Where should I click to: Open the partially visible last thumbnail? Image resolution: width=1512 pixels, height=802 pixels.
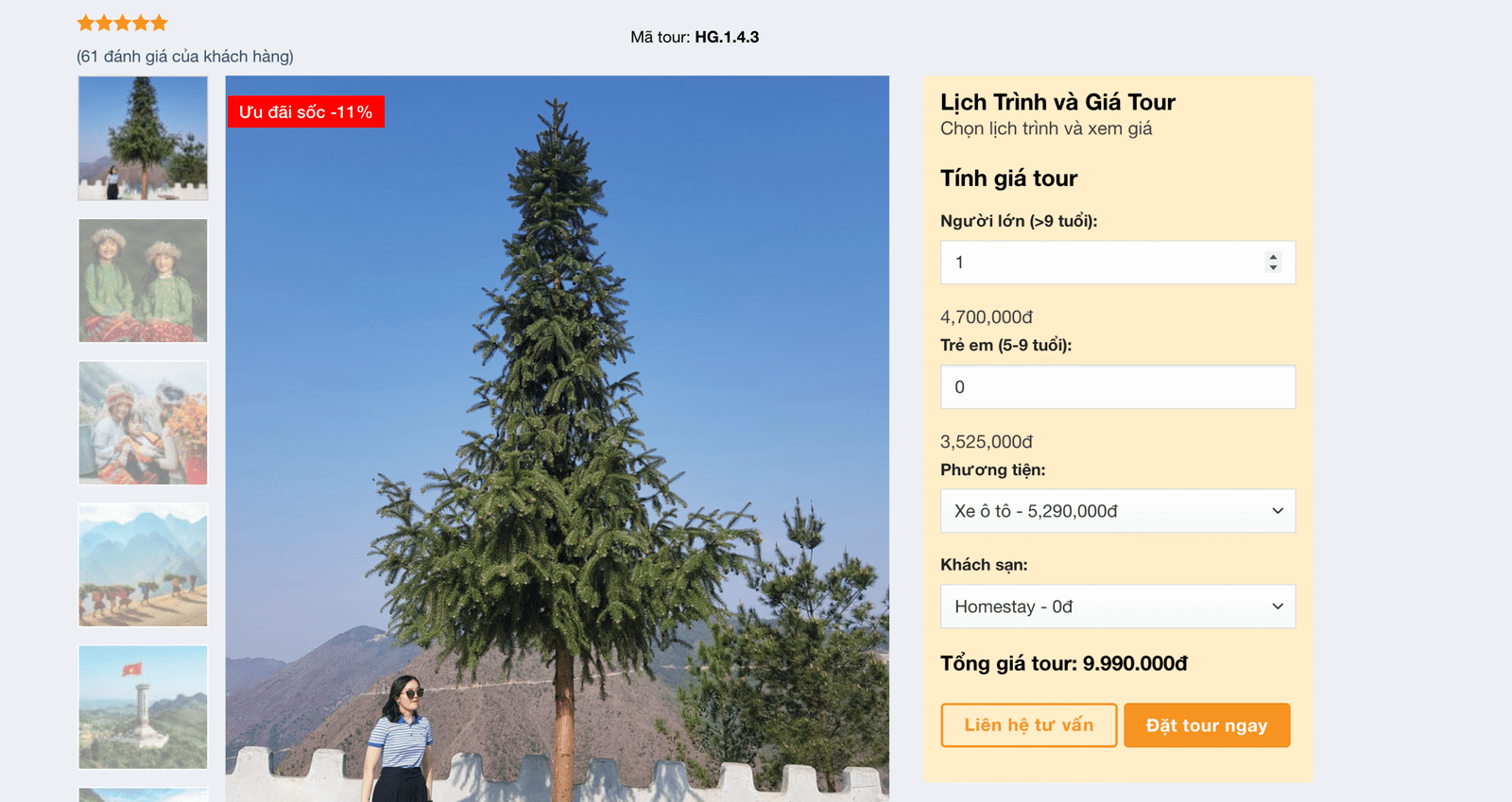coord(143,795)
